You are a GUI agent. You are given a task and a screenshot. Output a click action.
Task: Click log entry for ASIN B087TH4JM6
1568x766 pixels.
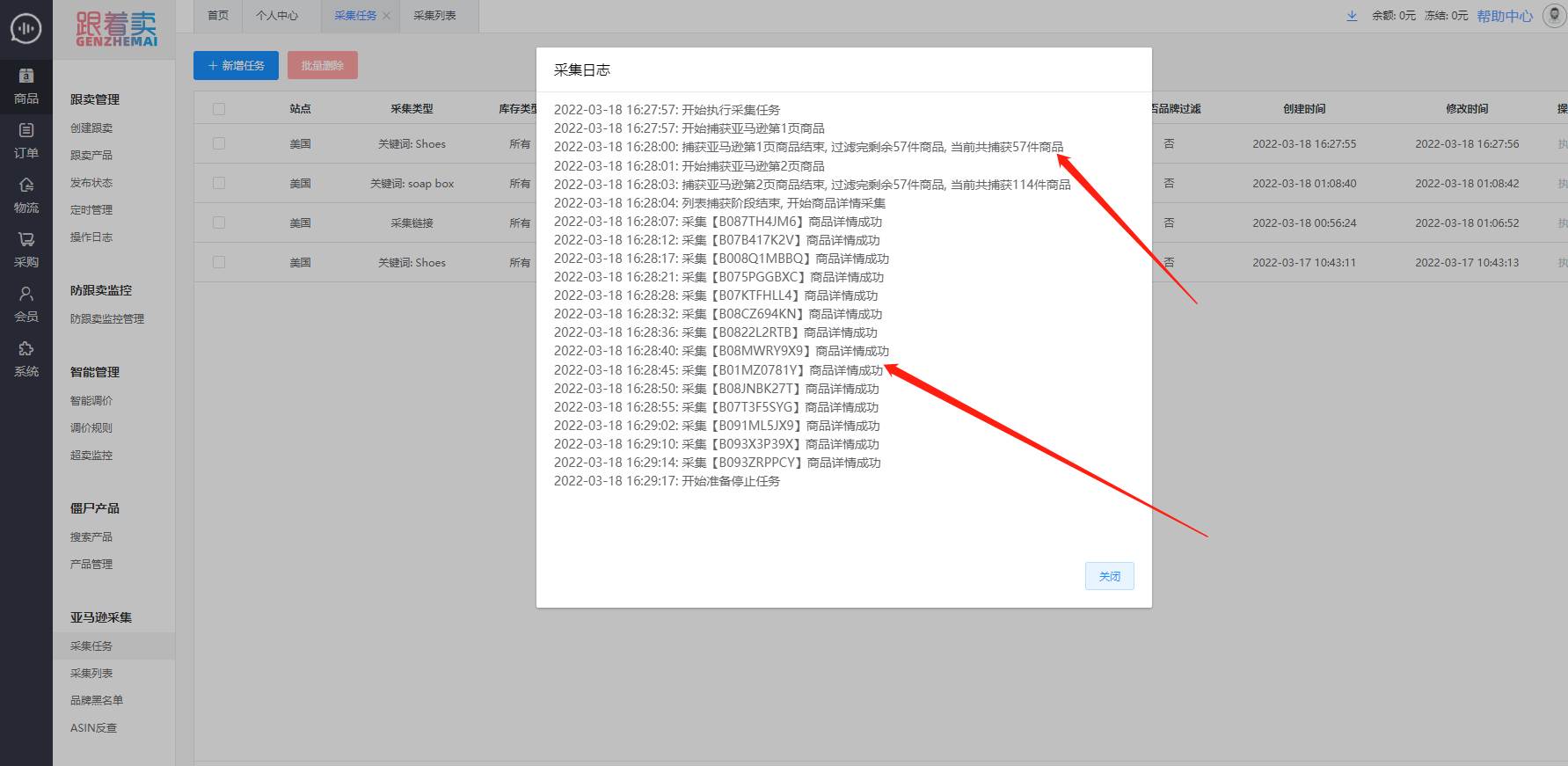point(718,222)
